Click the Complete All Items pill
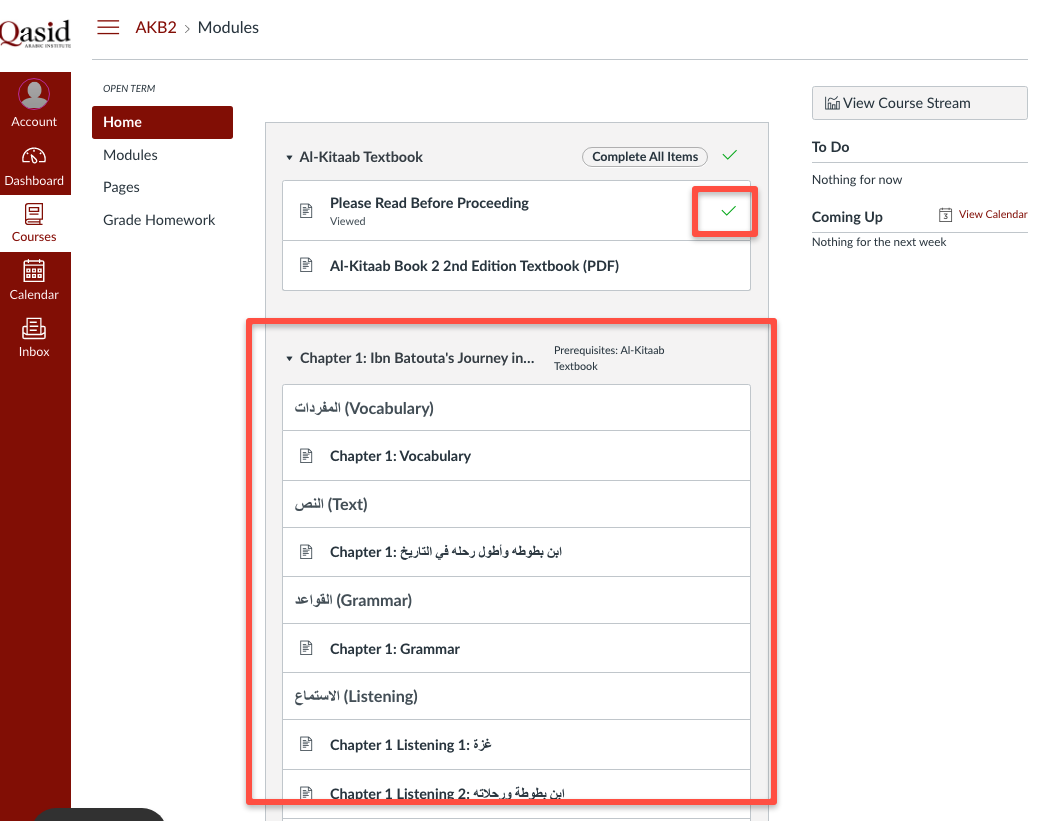The height and width of the screenshot is (821, 1040). [x=645, y=157]
